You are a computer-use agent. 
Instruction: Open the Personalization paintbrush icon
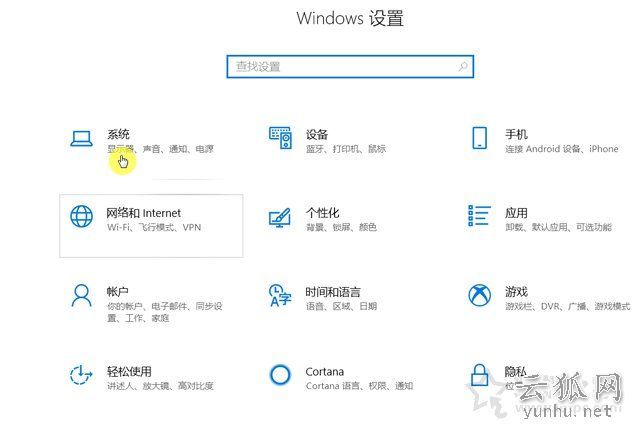(x=280, y=218)
